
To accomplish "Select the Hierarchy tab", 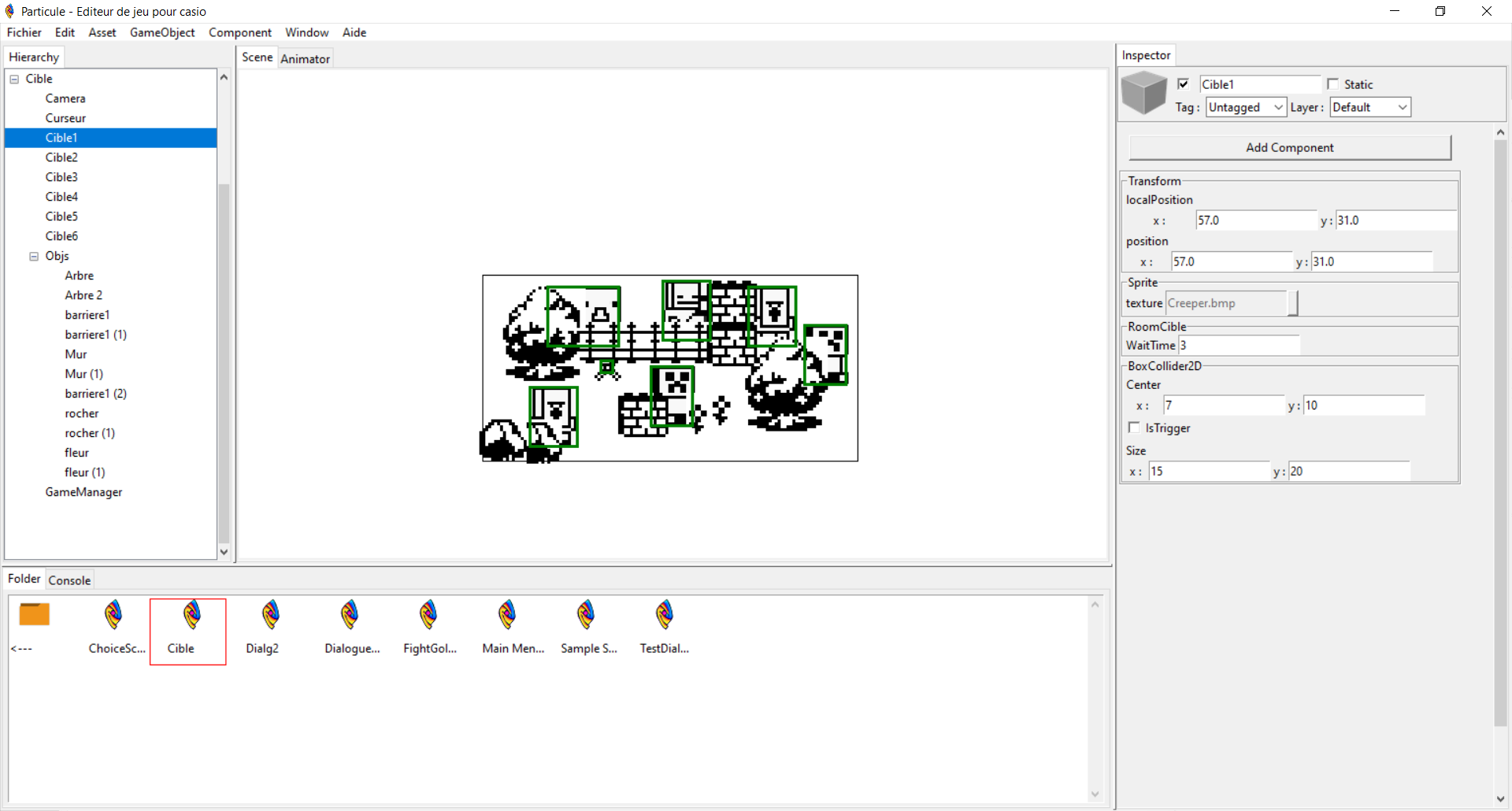I will click(34, 57).
